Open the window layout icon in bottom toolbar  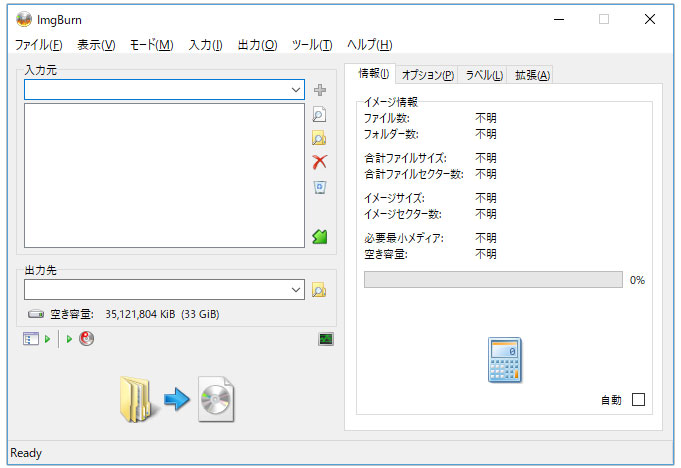pos(30,339)
